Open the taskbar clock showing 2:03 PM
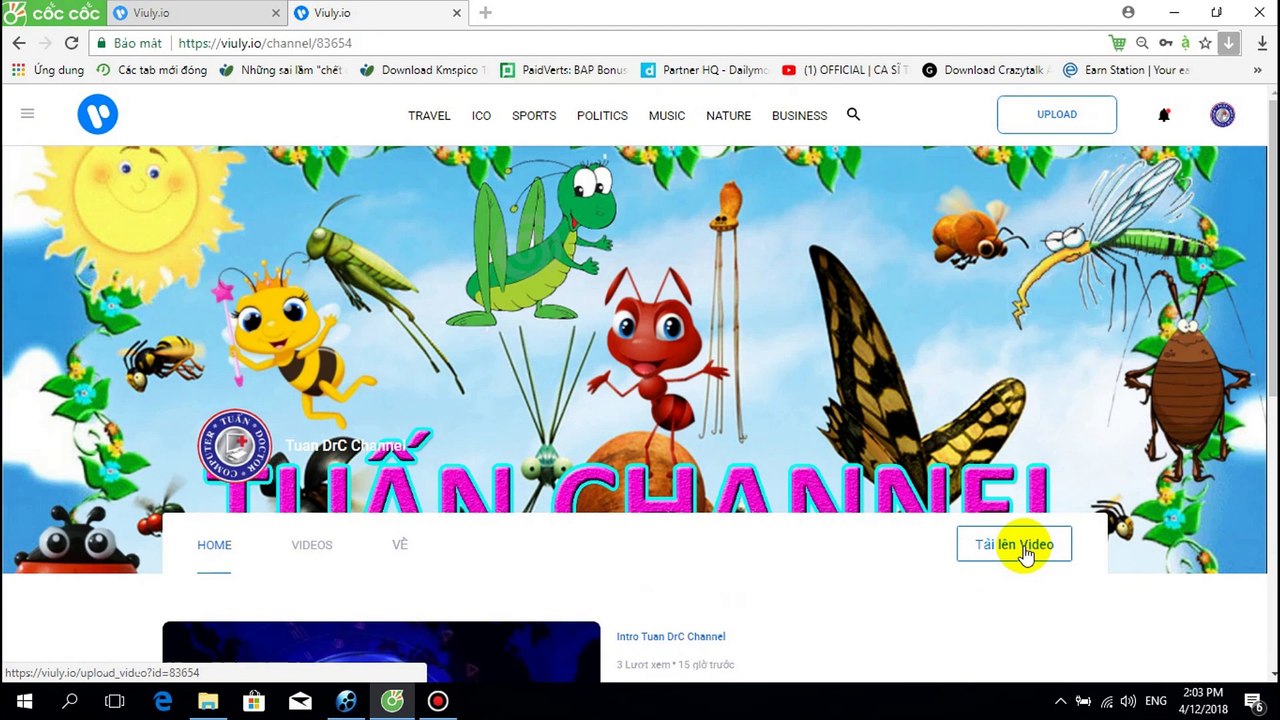1280x720 pixels. click(x=1202, y=700)
